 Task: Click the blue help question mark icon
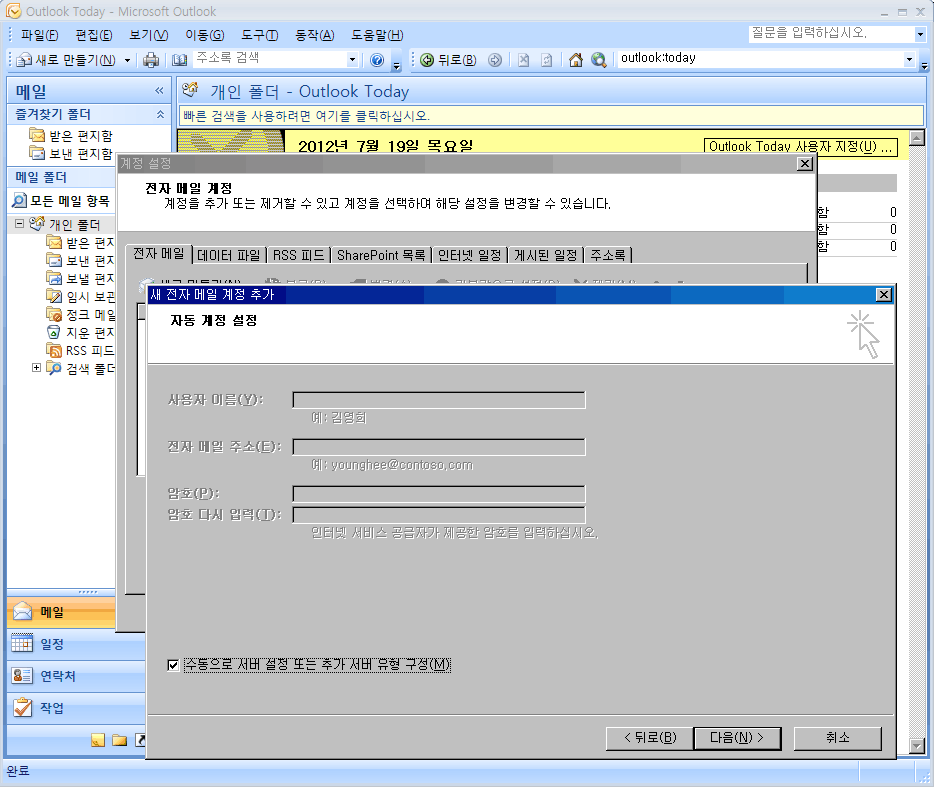coord(376,60)
